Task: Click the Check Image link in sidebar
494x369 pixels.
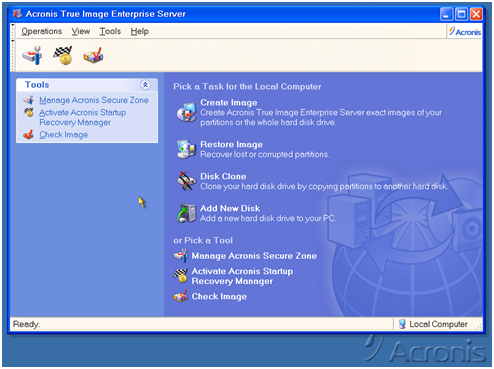Action: coord(63,135)
